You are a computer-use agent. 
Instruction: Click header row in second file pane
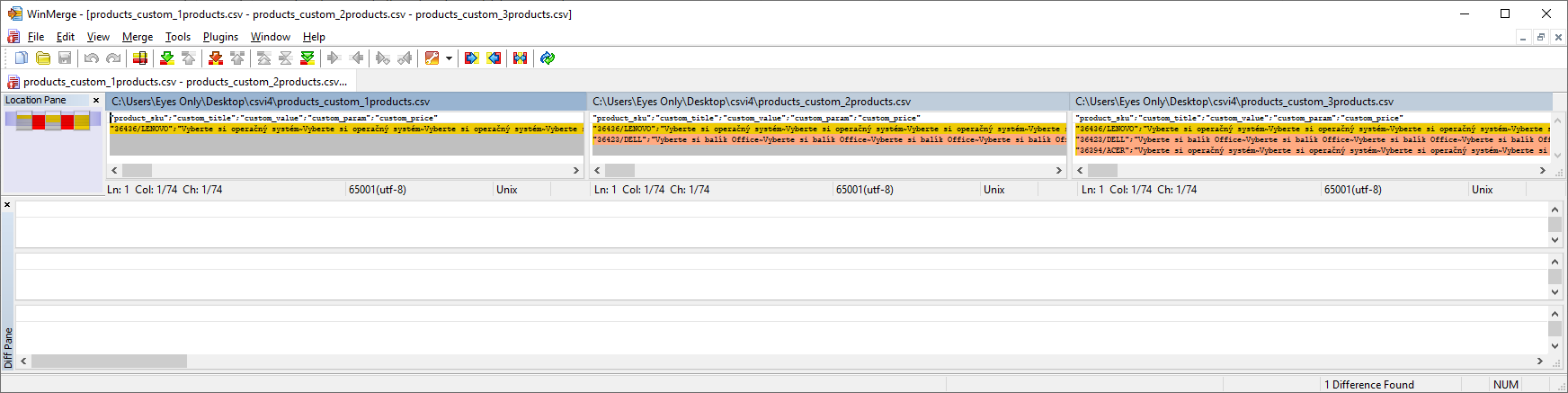pos(829,118)
